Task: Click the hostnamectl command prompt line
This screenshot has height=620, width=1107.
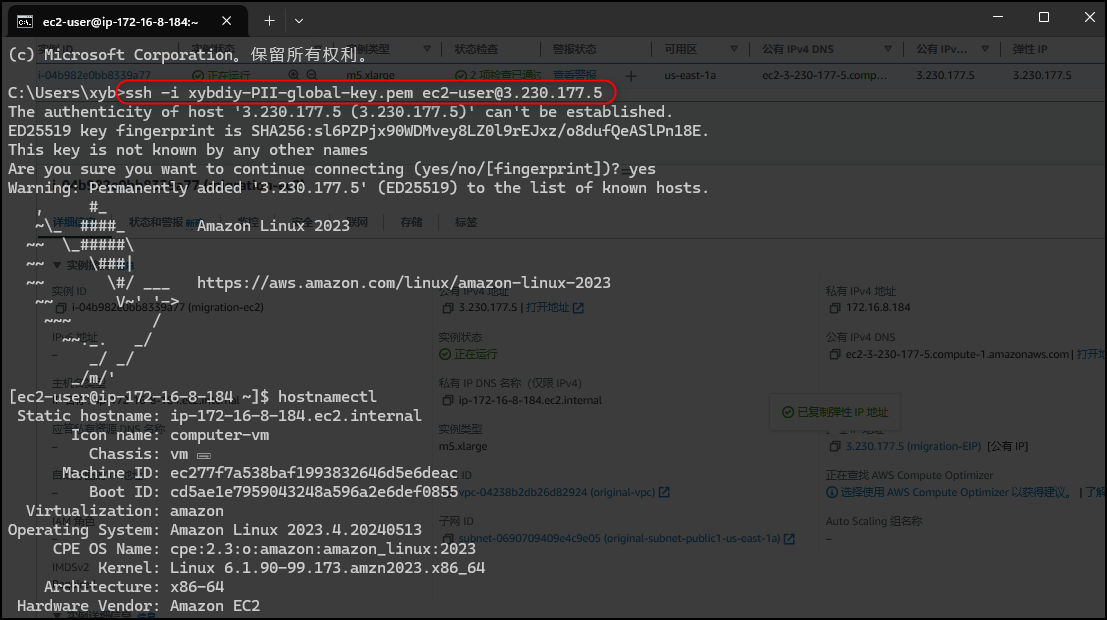Action: 193,397
